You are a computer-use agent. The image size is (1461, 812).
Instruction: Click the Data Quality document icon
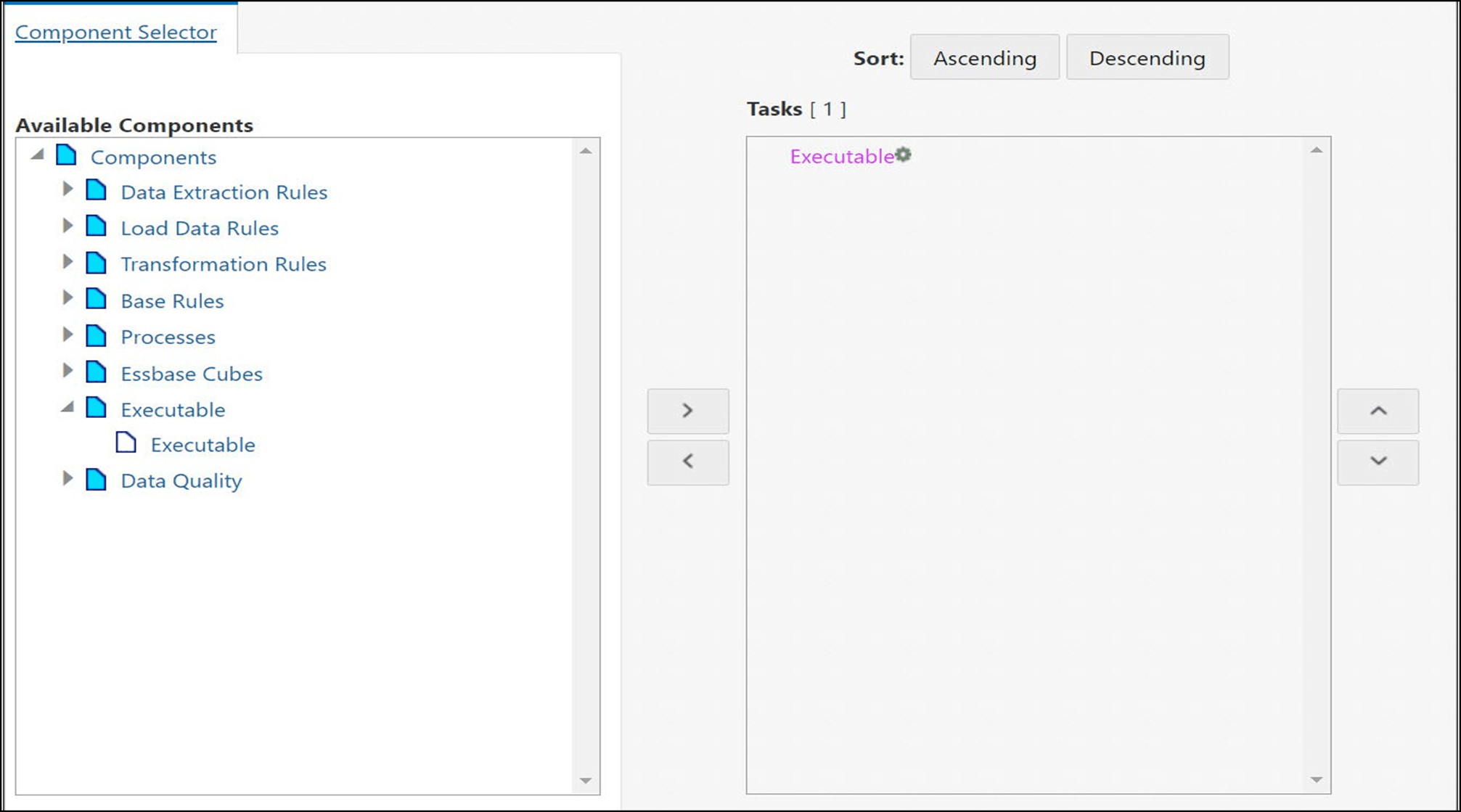(97, 480)
